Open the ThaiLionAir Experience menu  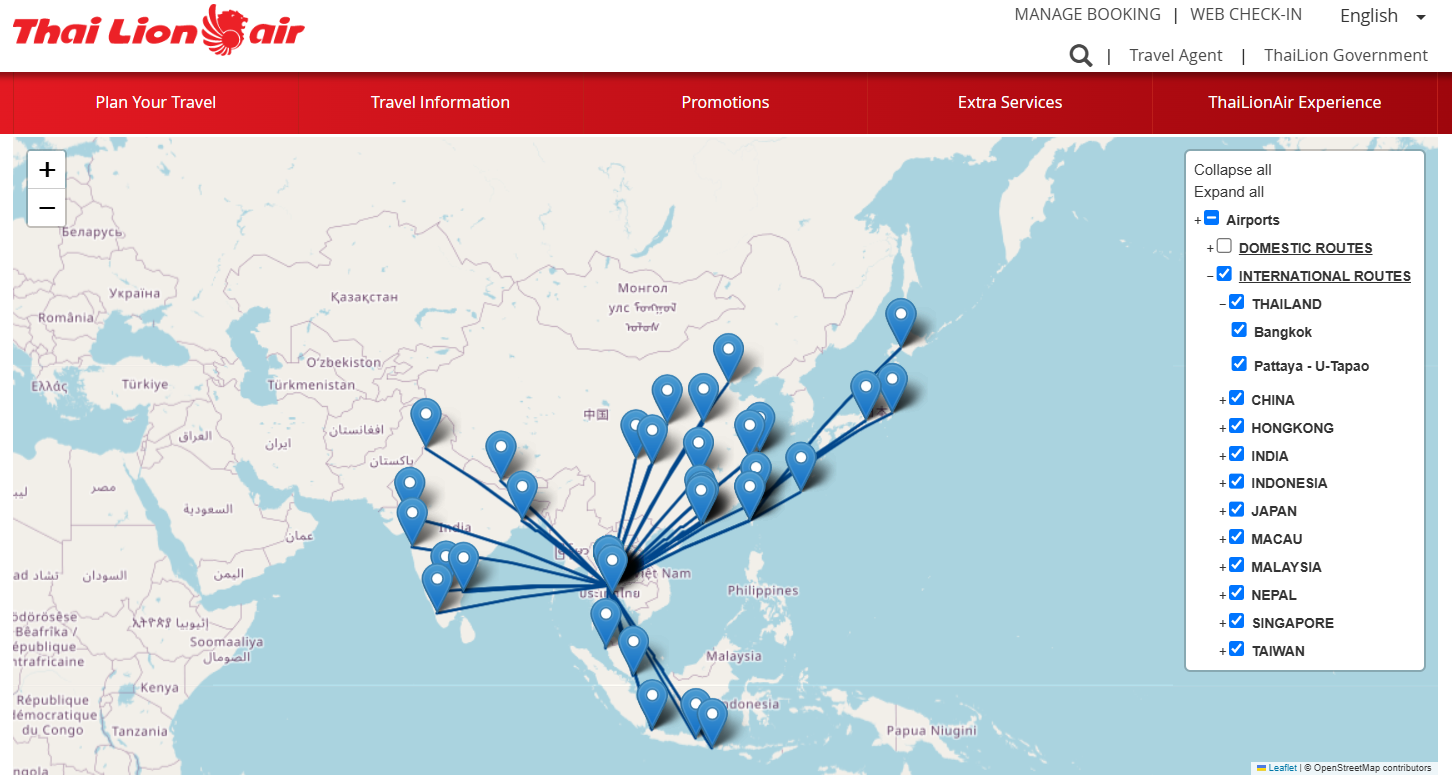[1294, 102]
